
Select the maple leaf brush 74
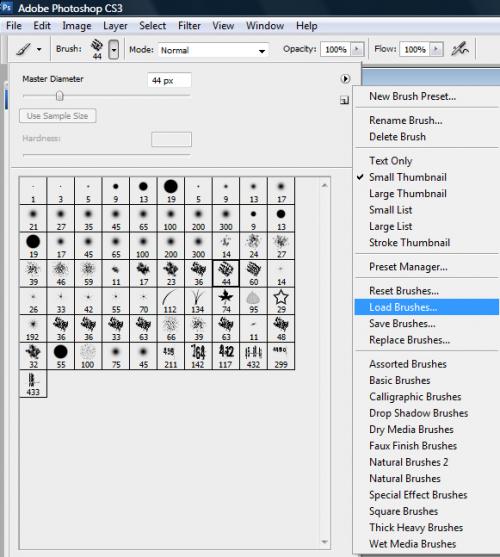[x=226, y=301]
